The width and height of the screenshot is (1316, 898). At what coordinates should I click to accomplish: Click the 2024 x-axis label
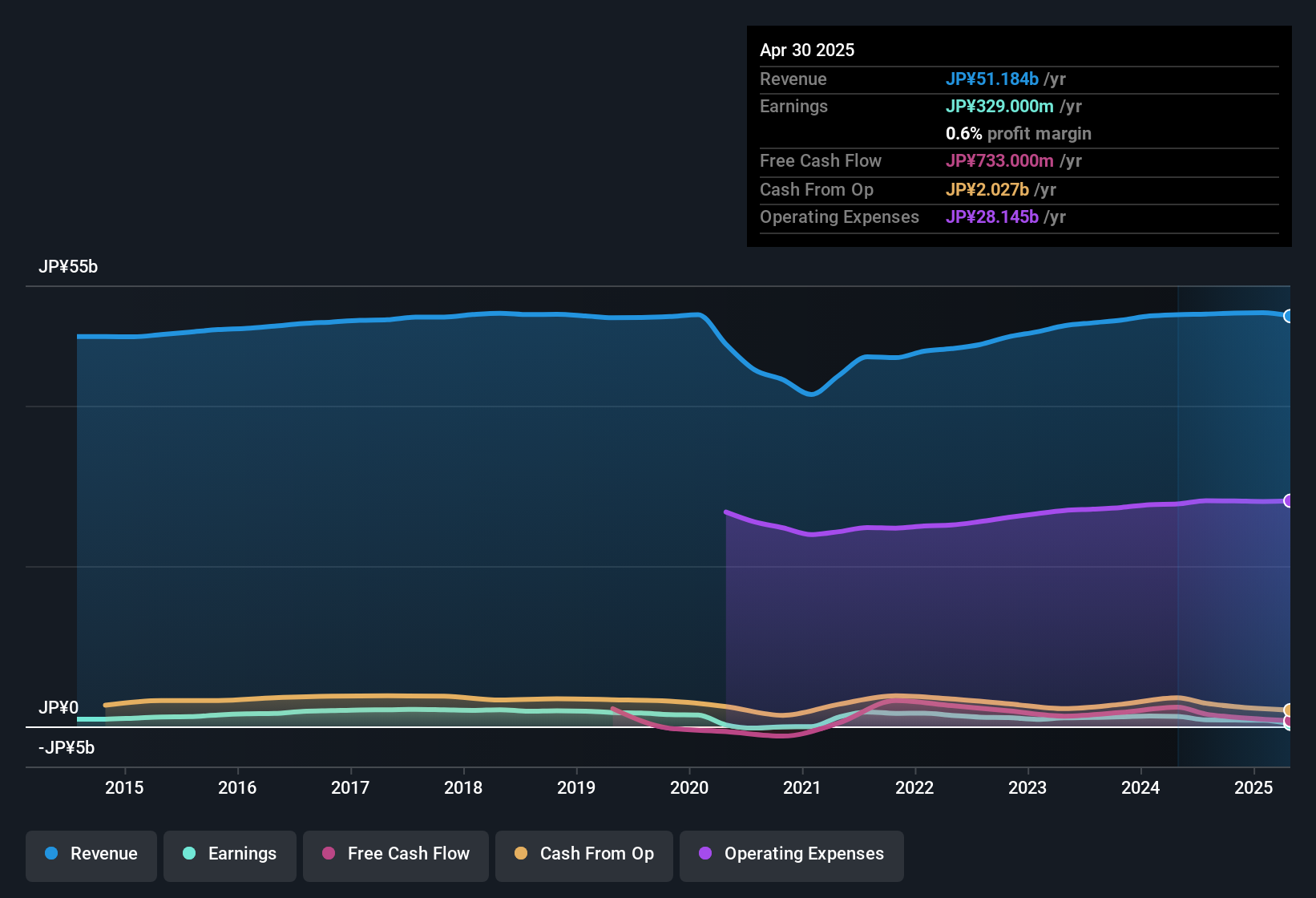coord(1140,787)
